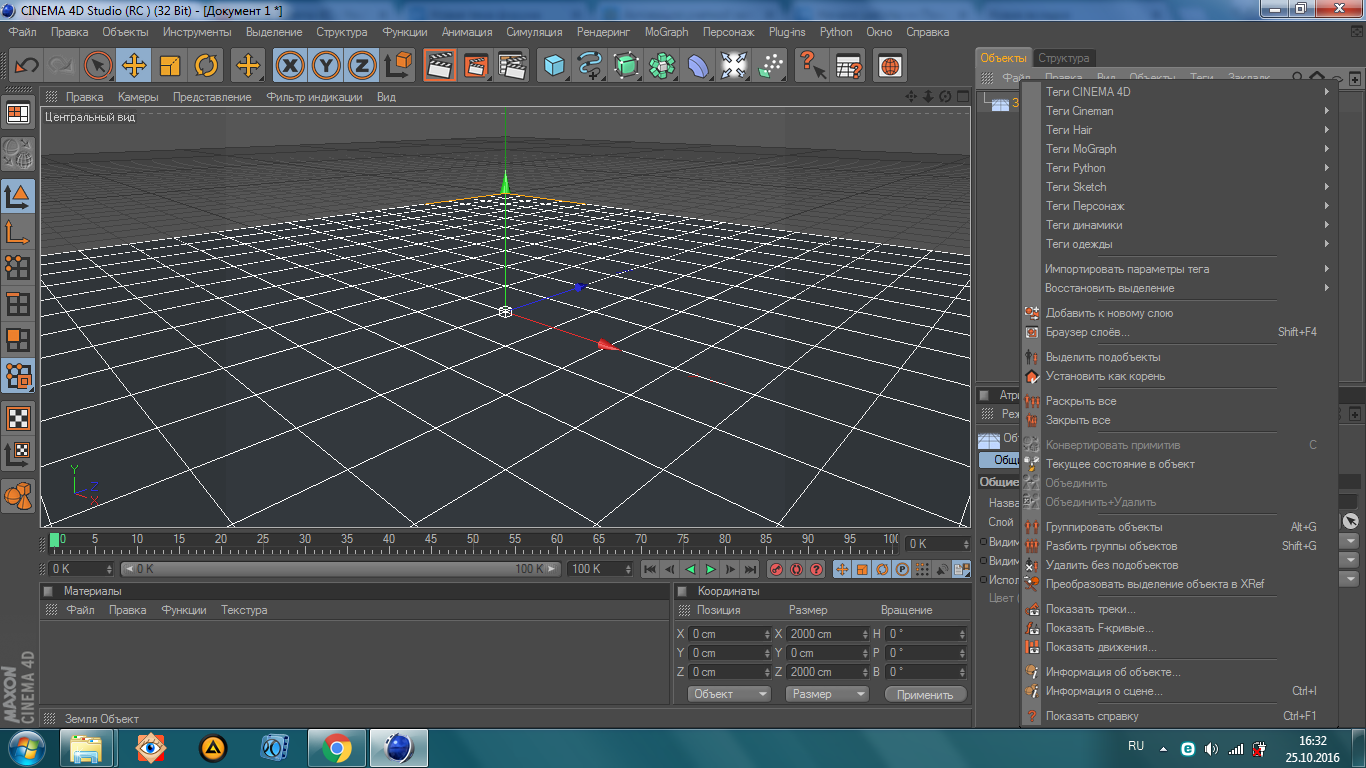Select Удалить без подобъектов menu entry

pos(1180,565)
